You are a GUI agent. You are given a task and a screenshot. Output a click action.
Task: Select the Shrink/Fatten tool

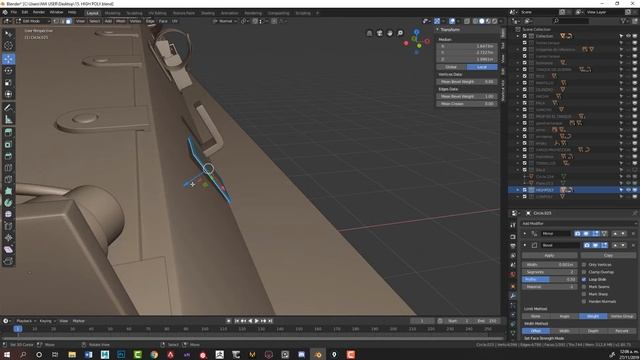(8, 238)
